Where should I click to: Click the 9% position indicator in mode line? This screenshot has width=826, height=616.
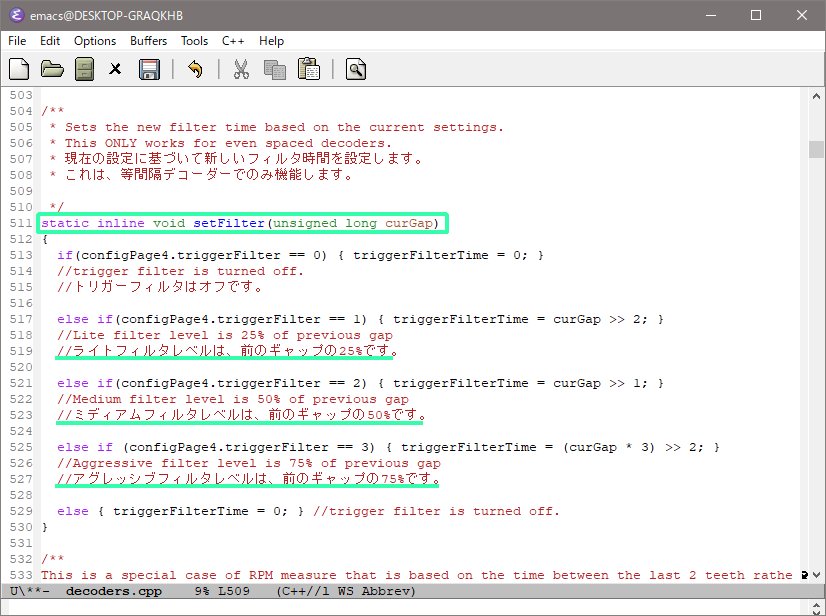point(202,591)
